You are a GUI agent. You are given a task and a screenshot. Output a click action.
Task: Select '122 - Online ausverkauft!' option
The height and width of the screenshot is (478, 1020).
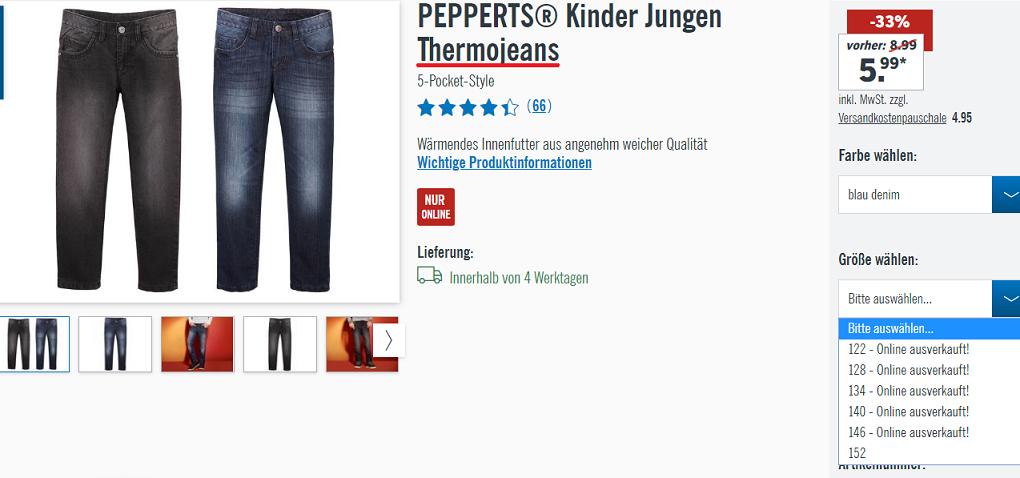click(x=929, y=349)
